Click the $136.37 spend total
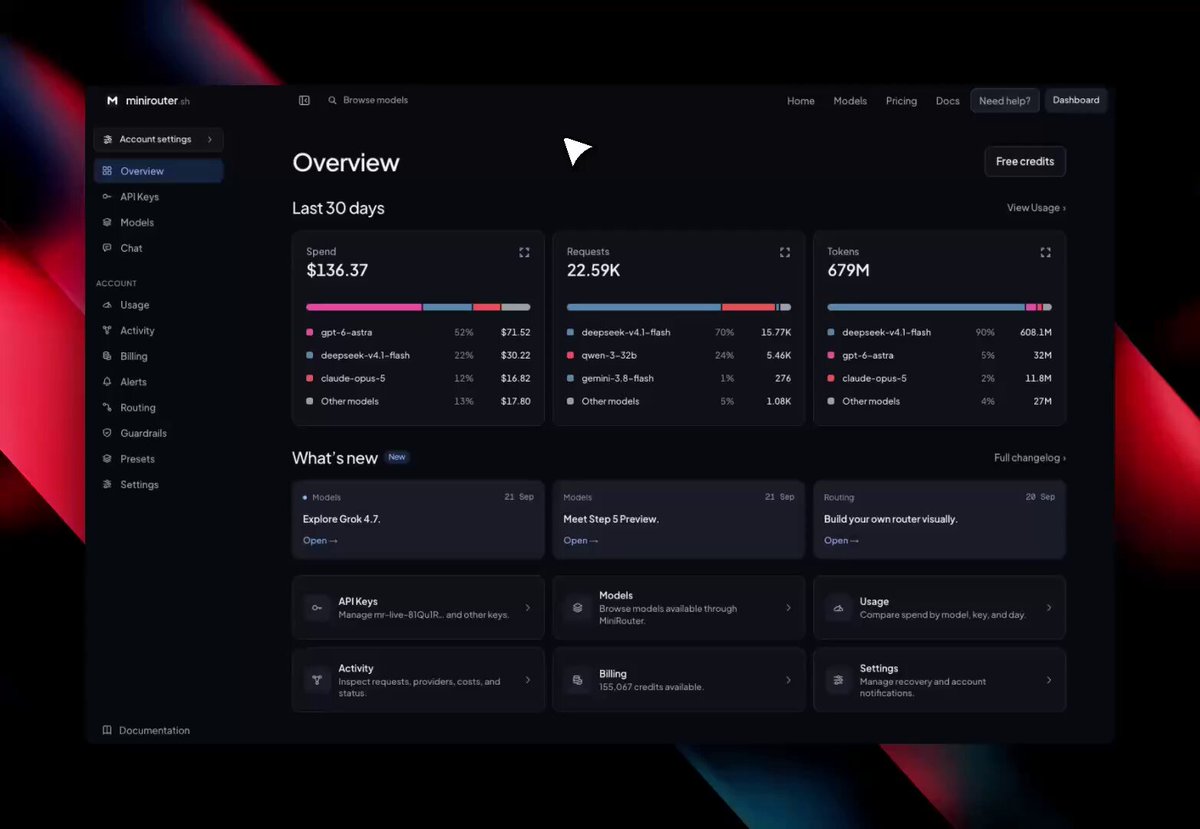This screenshot has height=829, width=1200. pos(337,270)
